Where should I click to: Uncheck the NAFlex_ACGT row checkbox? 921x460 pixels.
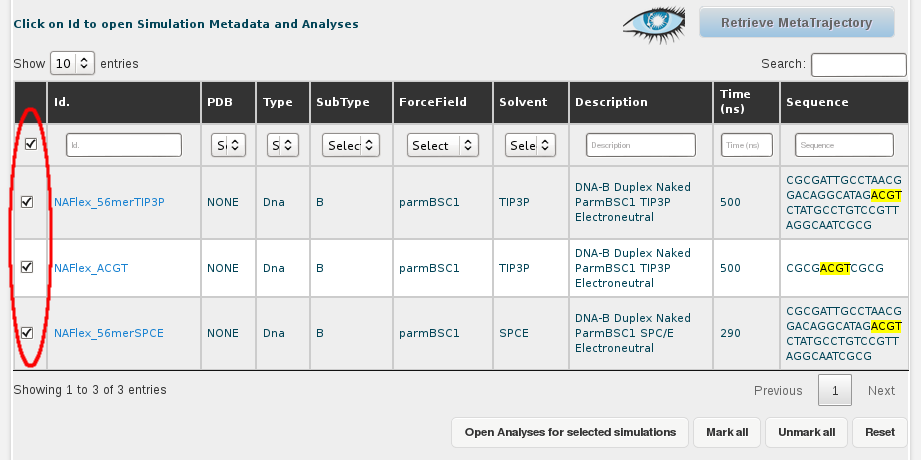pos(27,267)
